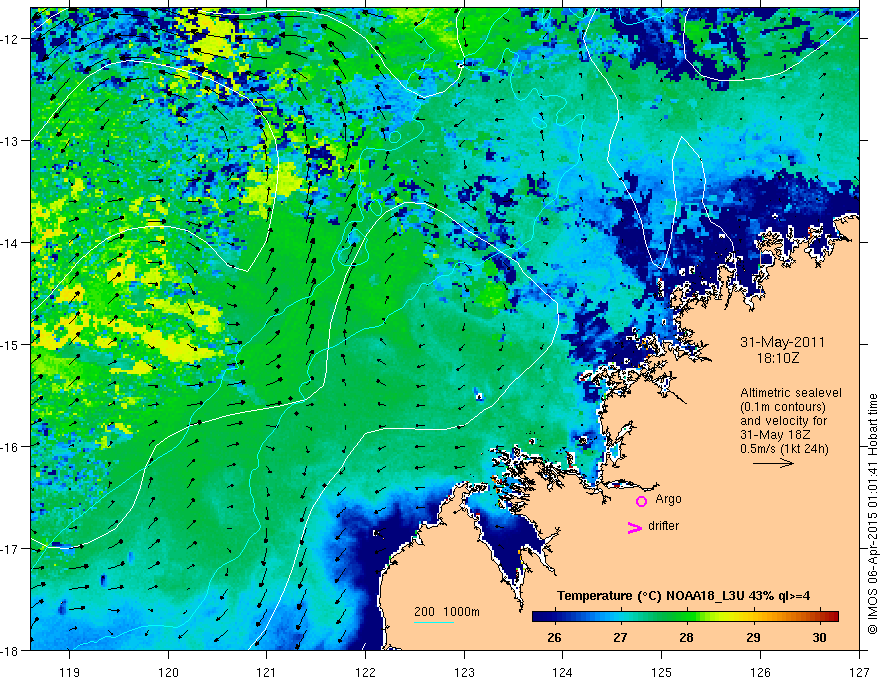Click the magenta drifter arrowhead symbol
This screenshot has width=880, height=680.
tap(634, 528)
